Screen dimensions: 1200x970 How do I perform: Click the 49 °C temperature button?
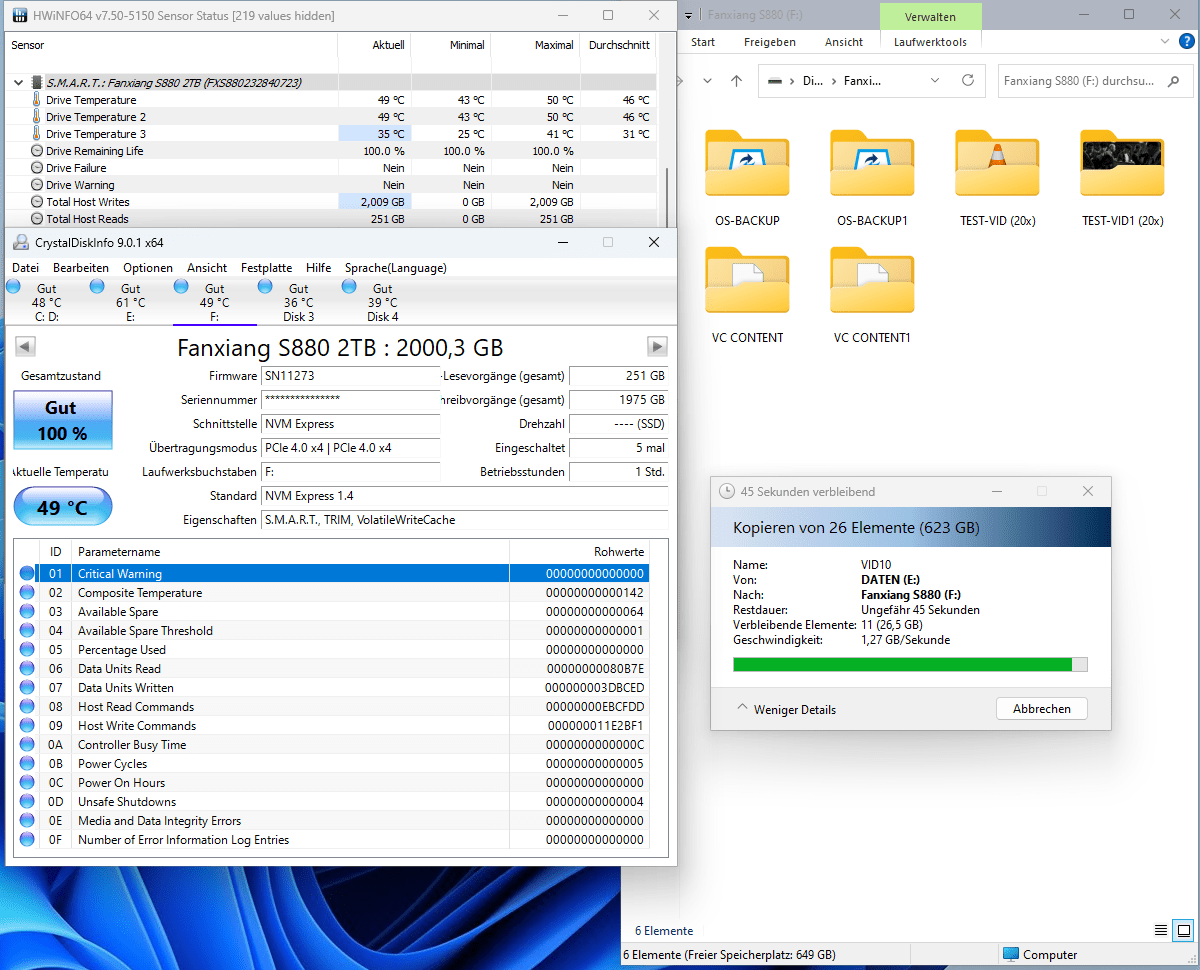62,508
